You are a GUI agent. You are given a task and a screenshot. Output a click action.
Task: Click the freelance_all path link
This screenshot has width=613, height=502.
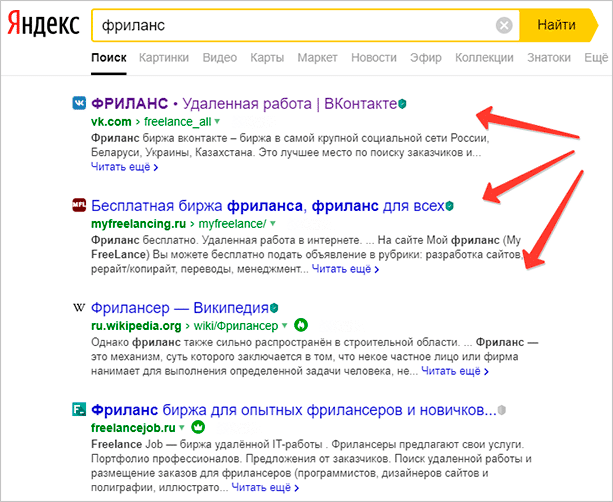[178, 122]
